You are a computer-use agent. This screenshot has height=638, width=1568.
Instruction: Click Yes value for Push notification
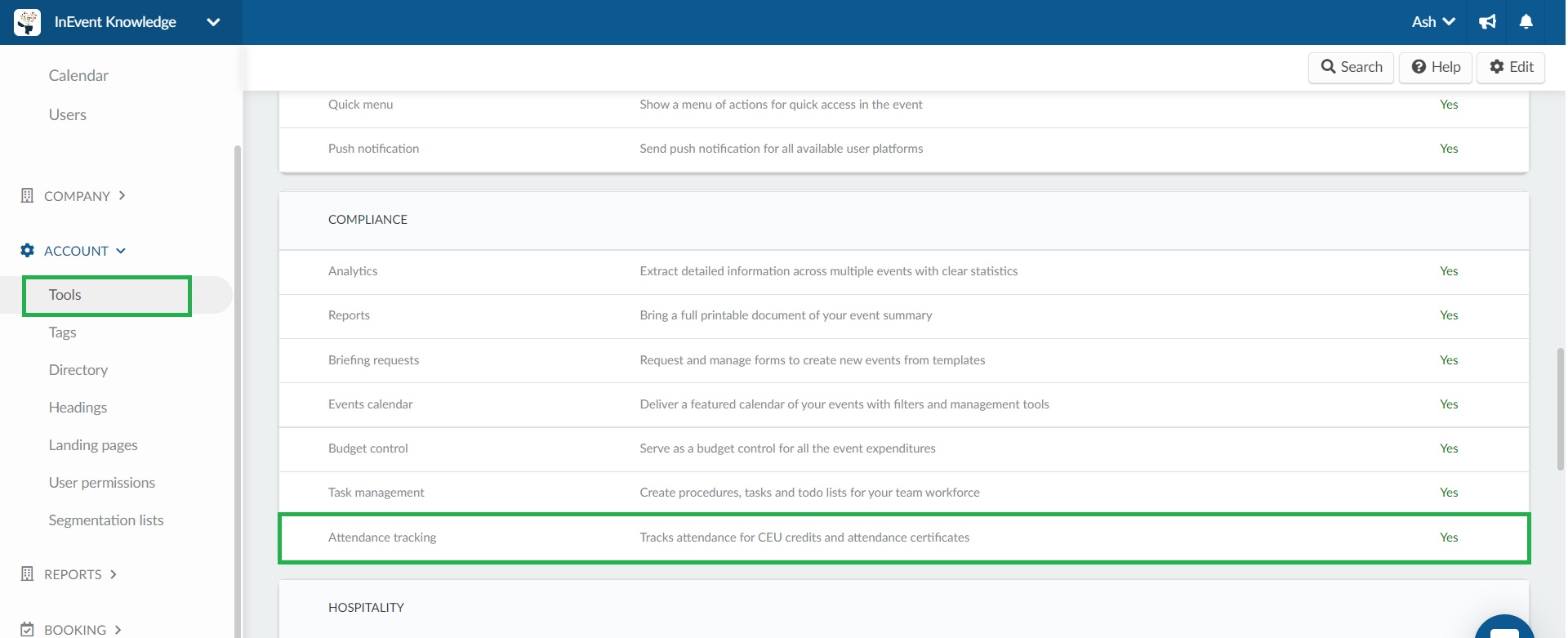pyautogui.click(x=1449, y=149)
